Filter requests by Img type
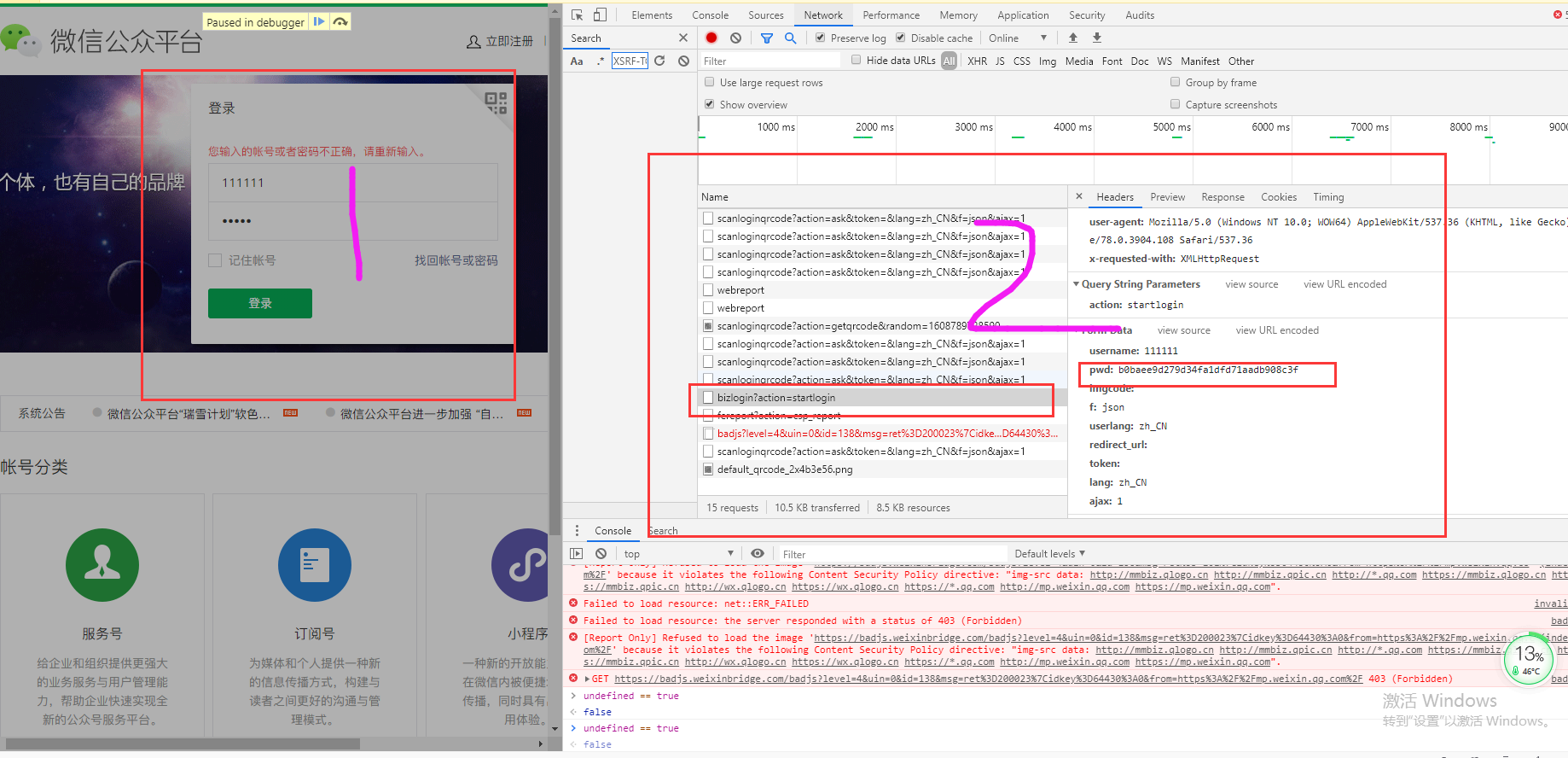 click(x=1047, y=61)
